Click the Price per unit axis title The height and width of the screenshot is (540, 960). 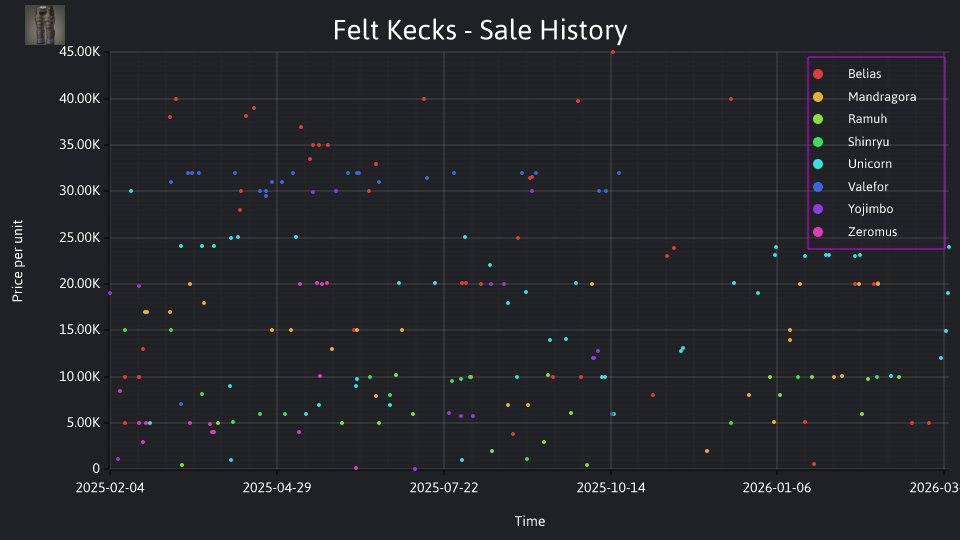tap(18, 261)
